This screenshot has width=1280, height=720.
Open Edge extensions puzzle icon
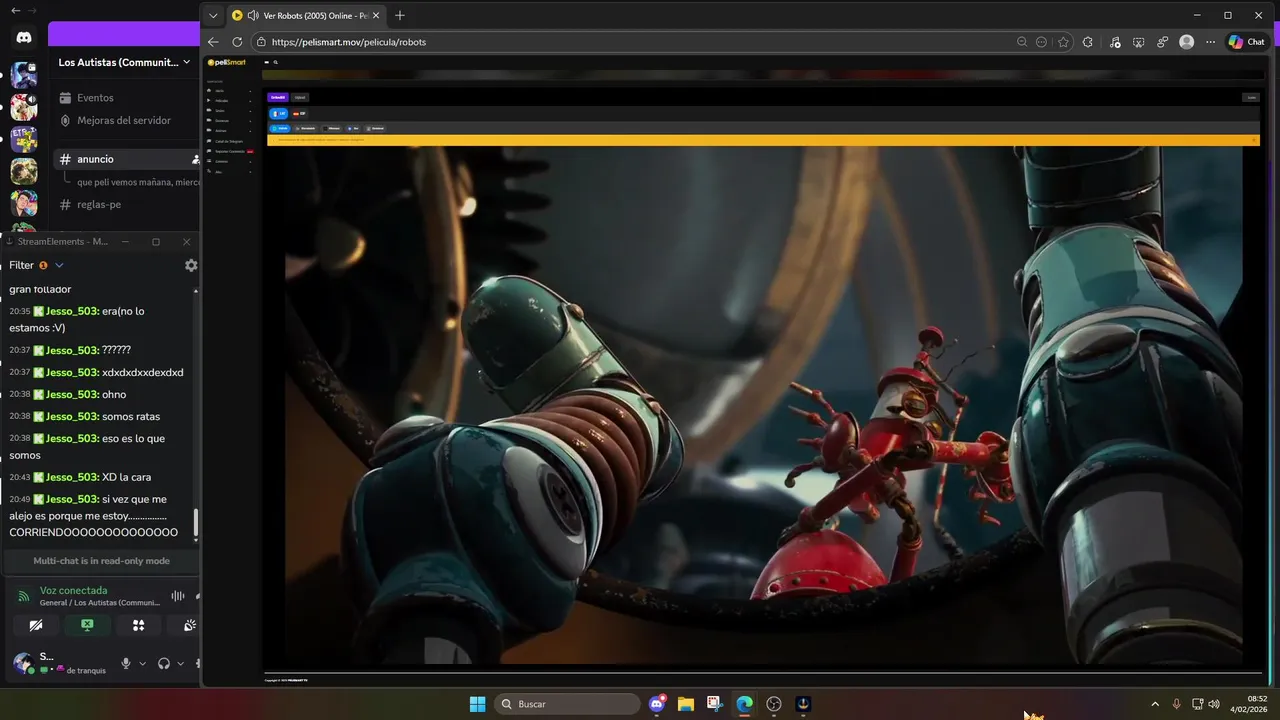(x=1088, y=42)
